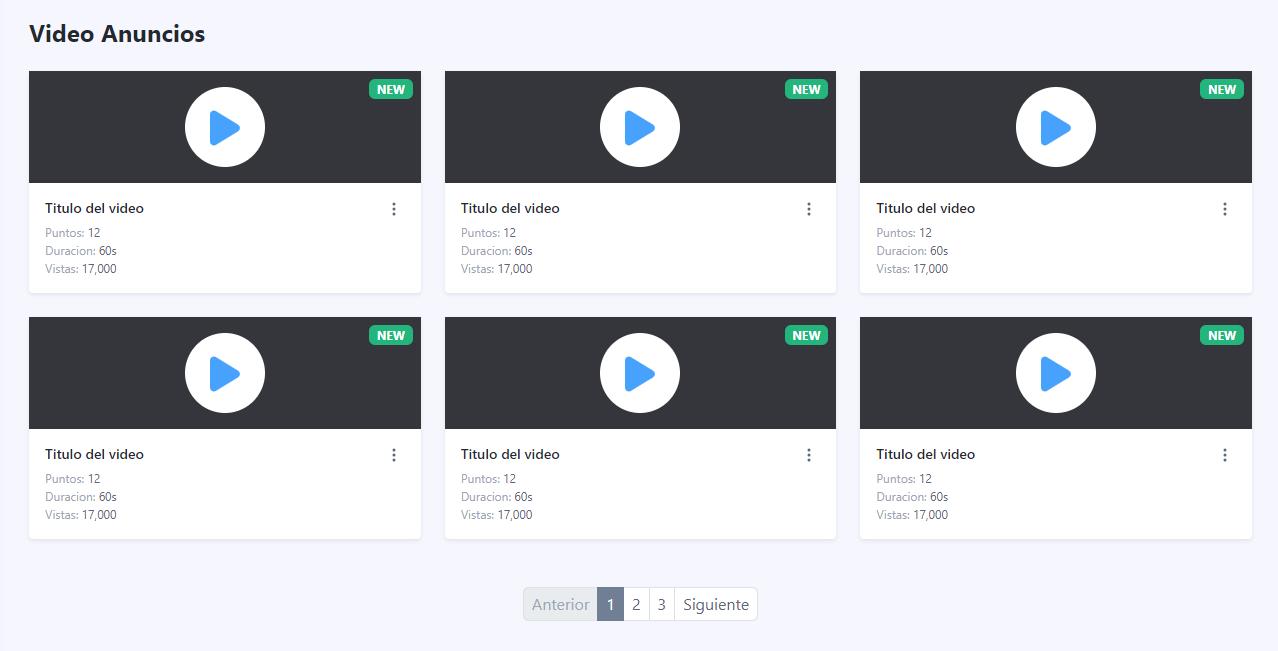Open the bottom-right video thumbnail
The image size is (1278, 651).
(1056, 372)
